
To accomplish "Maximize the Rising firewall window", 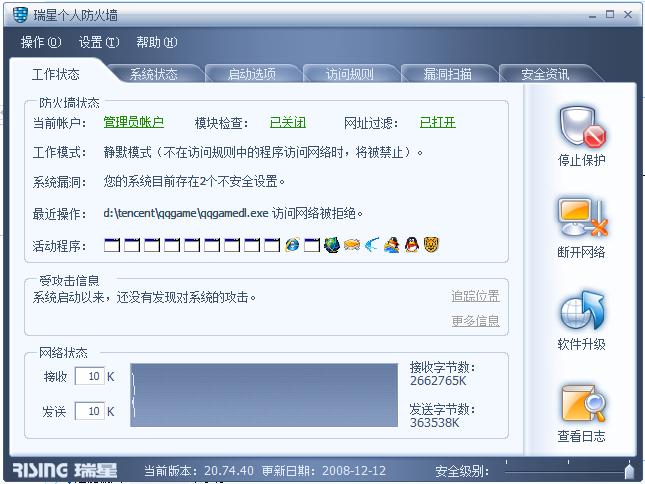I will 610,15.
